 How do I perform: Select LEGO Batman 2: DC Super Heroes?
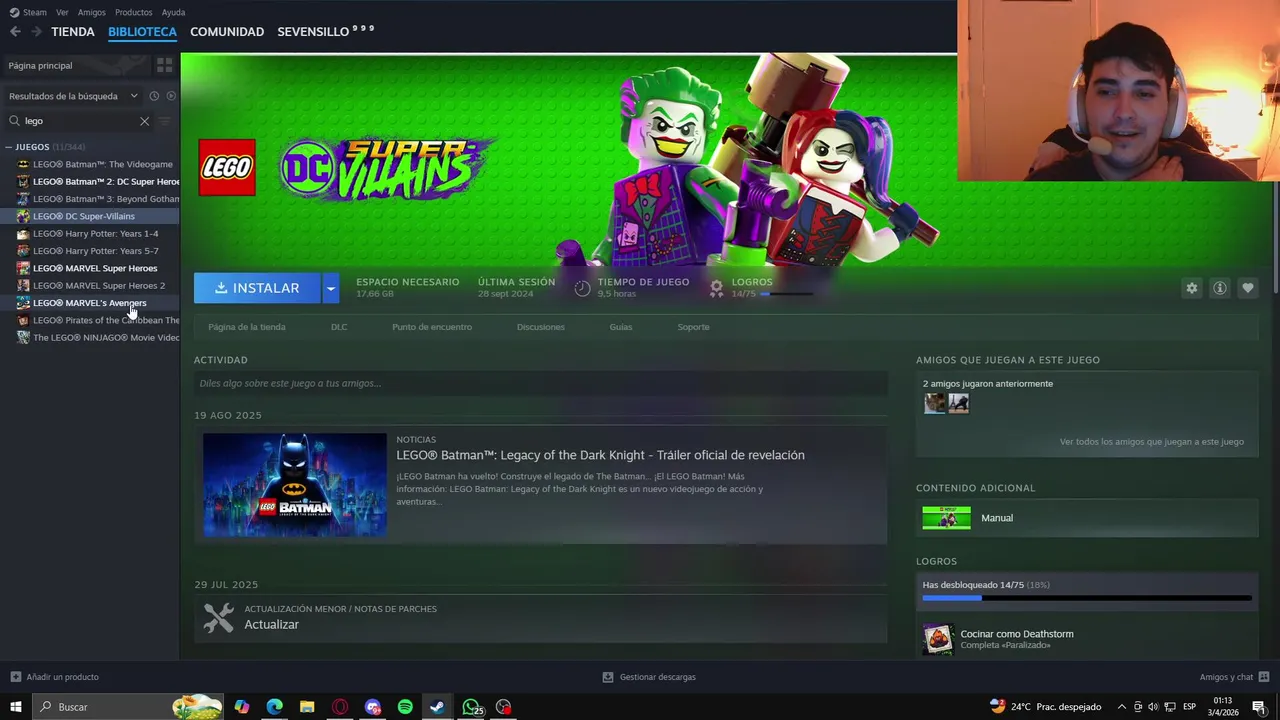[106, 182]
